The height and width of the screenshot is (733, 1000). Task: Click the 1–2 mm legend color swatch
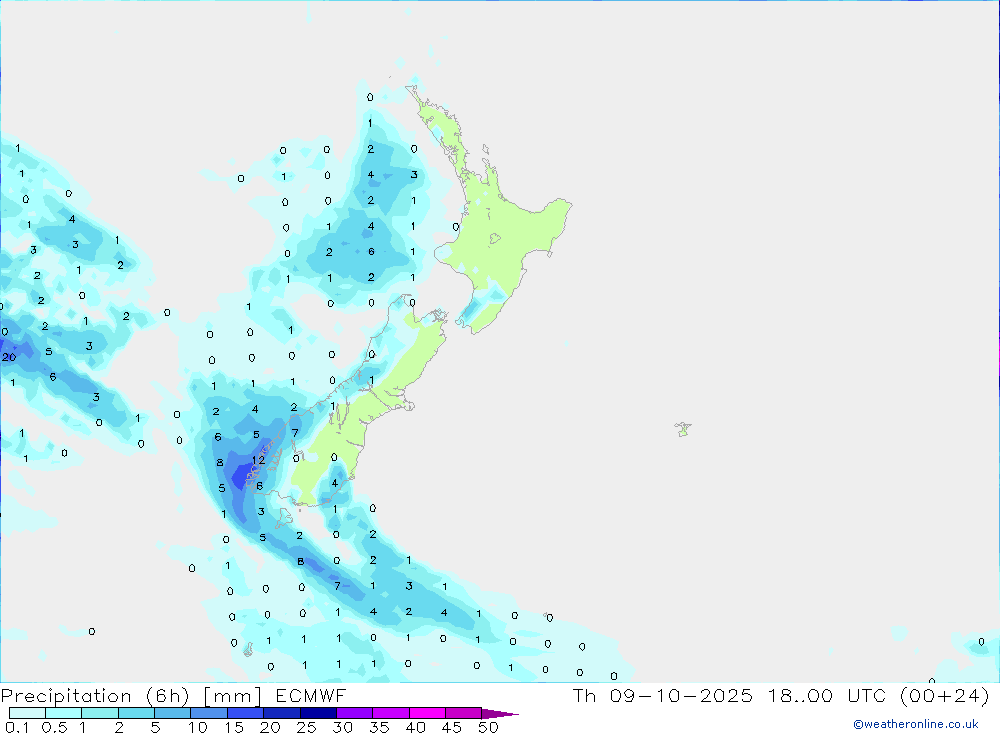pos(99,713)
